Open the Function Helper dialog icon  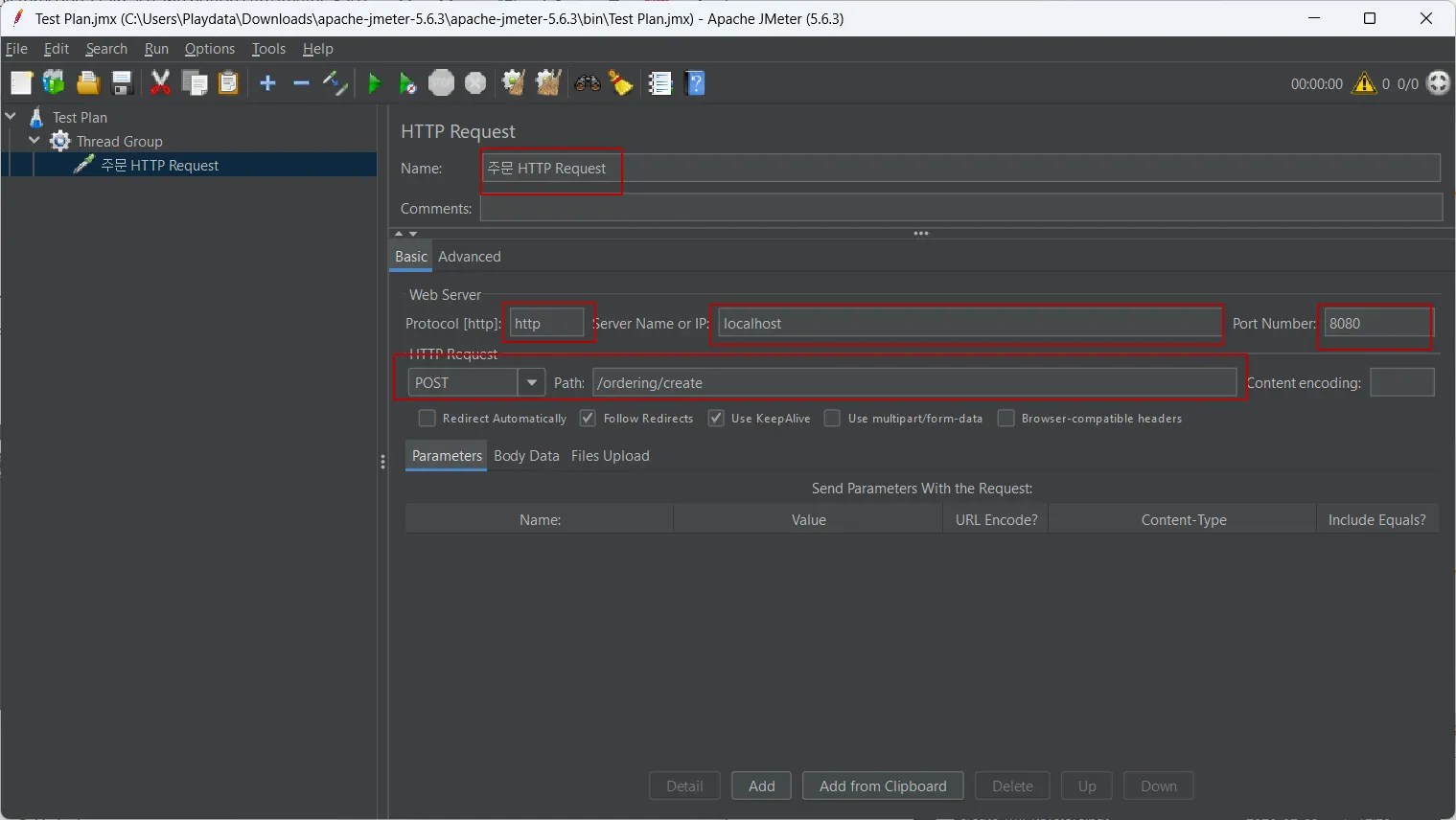point(660,83)
